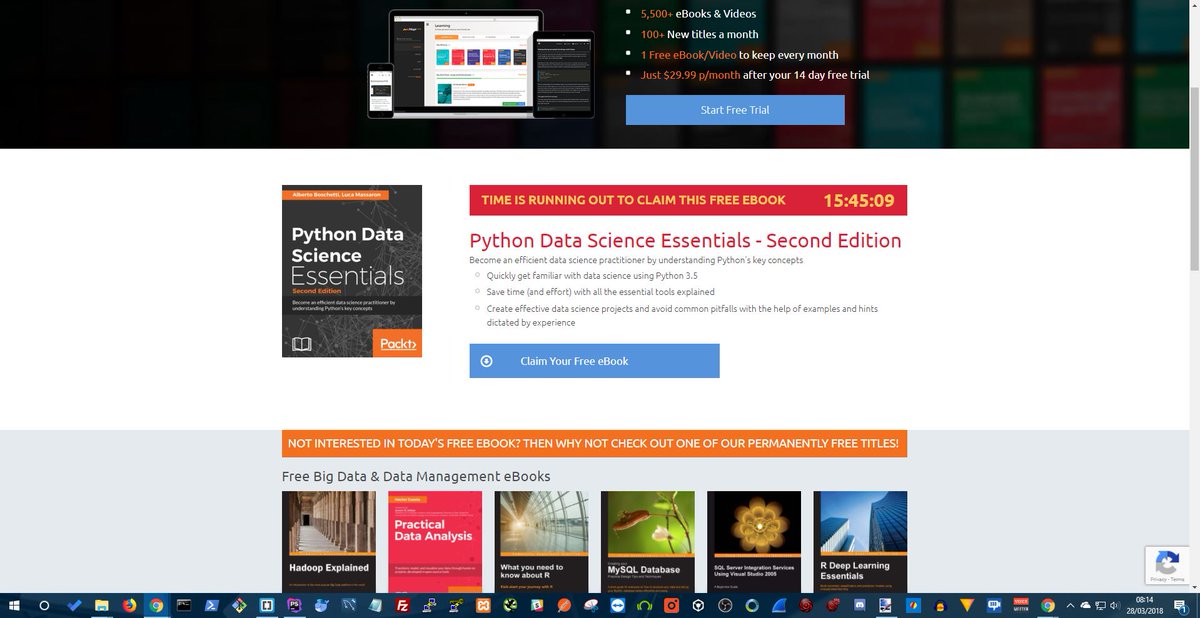
Task: Click the download arrow icon on Claim button
Action: pyautogui.click(x=486, y=361)
